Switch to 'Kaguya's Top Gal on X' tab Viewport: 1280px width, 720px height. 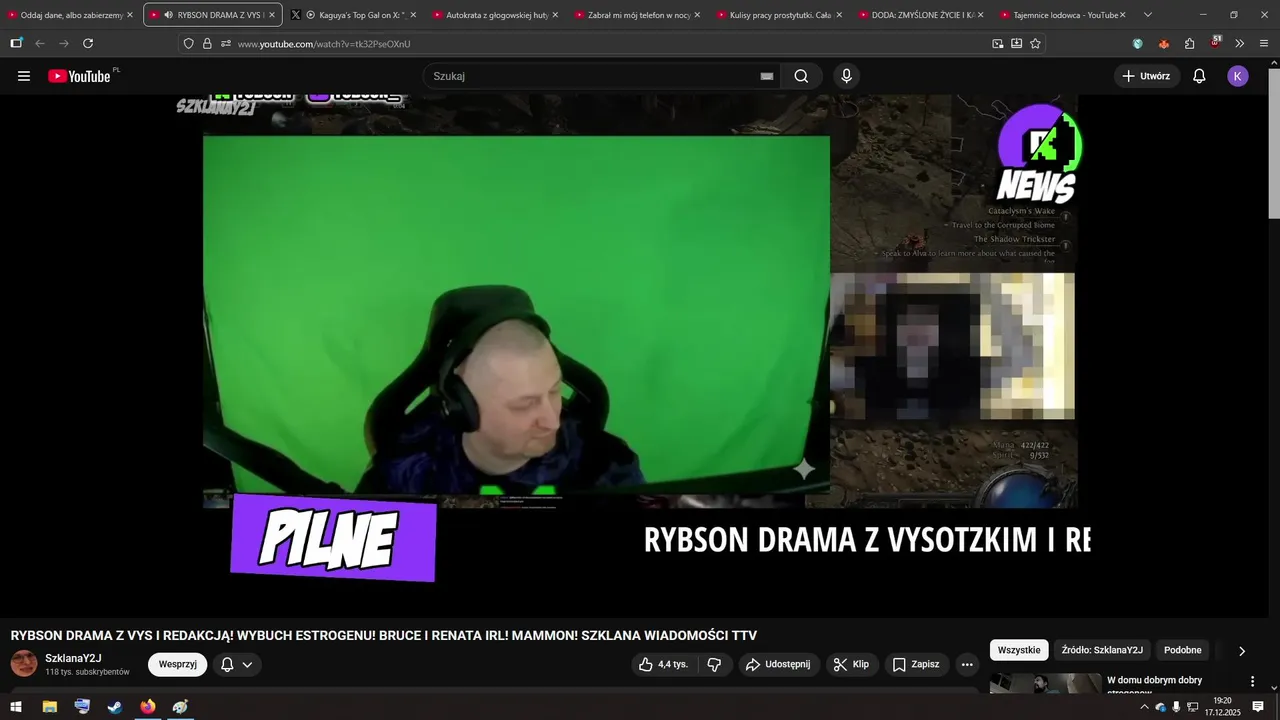tap(355, 15)
